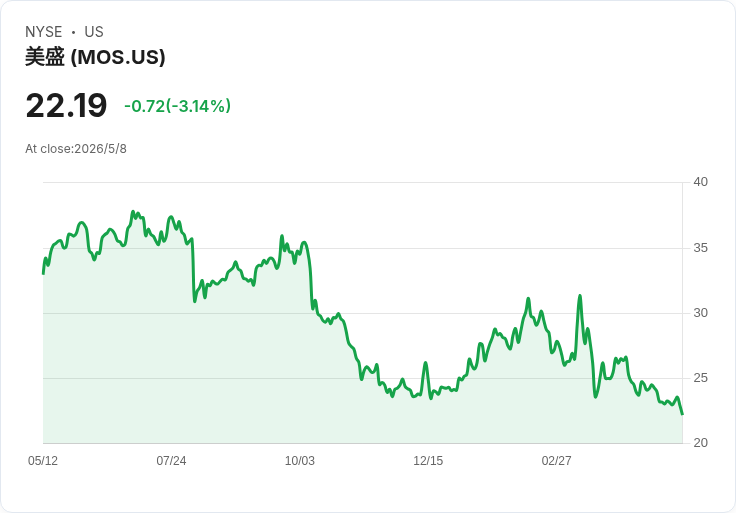736x513 pixels.
Task: Click the starting point of the price line
Action: click(x=44, y=273)
